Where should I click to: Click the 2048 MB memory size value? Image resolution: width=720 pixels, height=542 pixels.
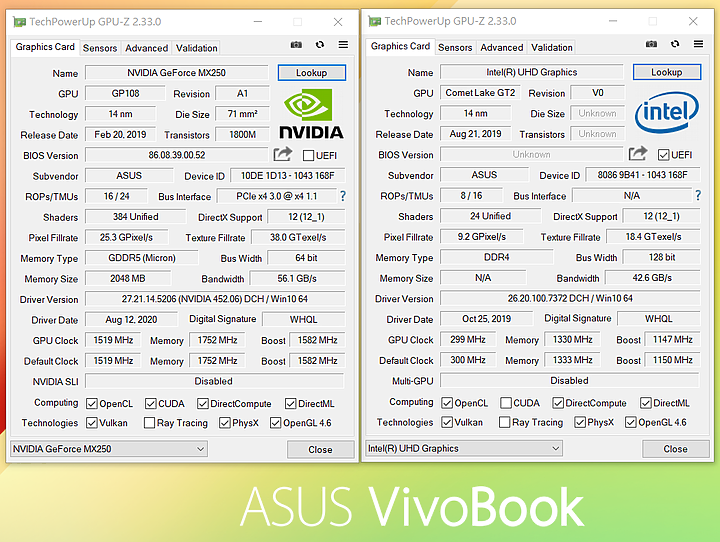tap(128, 278)
